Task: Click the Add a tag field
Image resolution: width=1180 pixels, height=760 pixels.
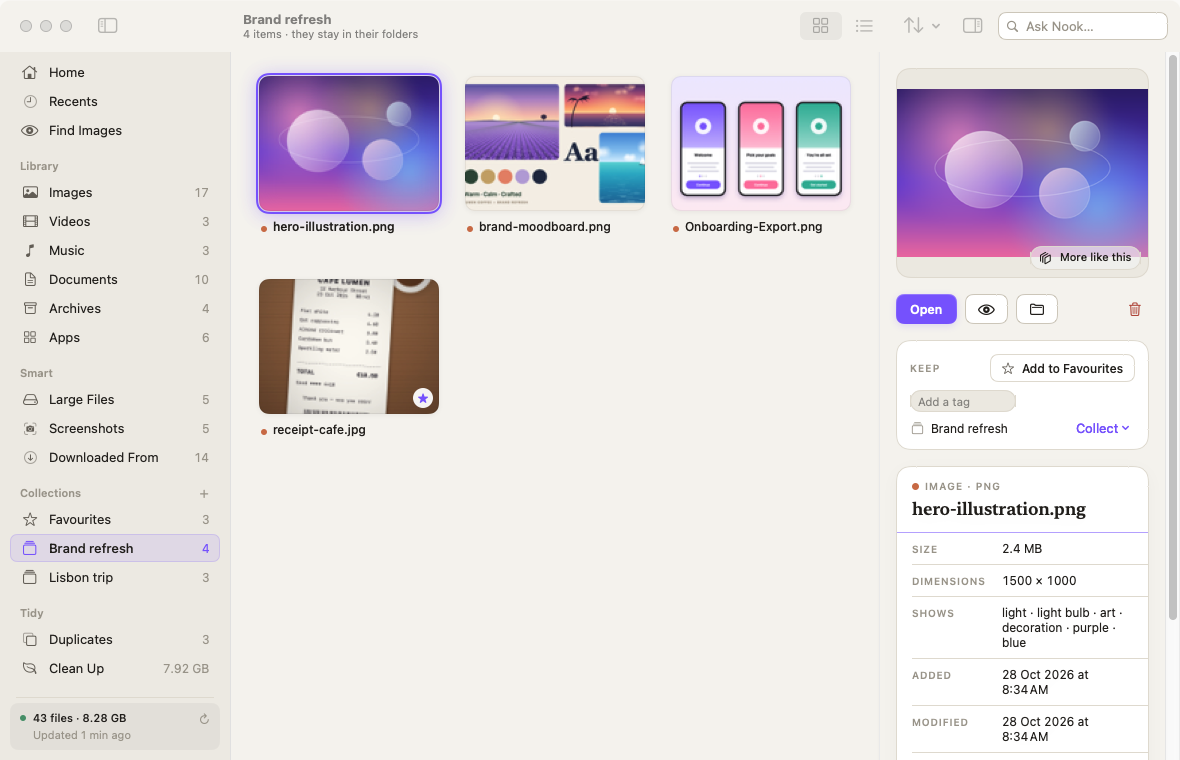Action: click(963, 402)
